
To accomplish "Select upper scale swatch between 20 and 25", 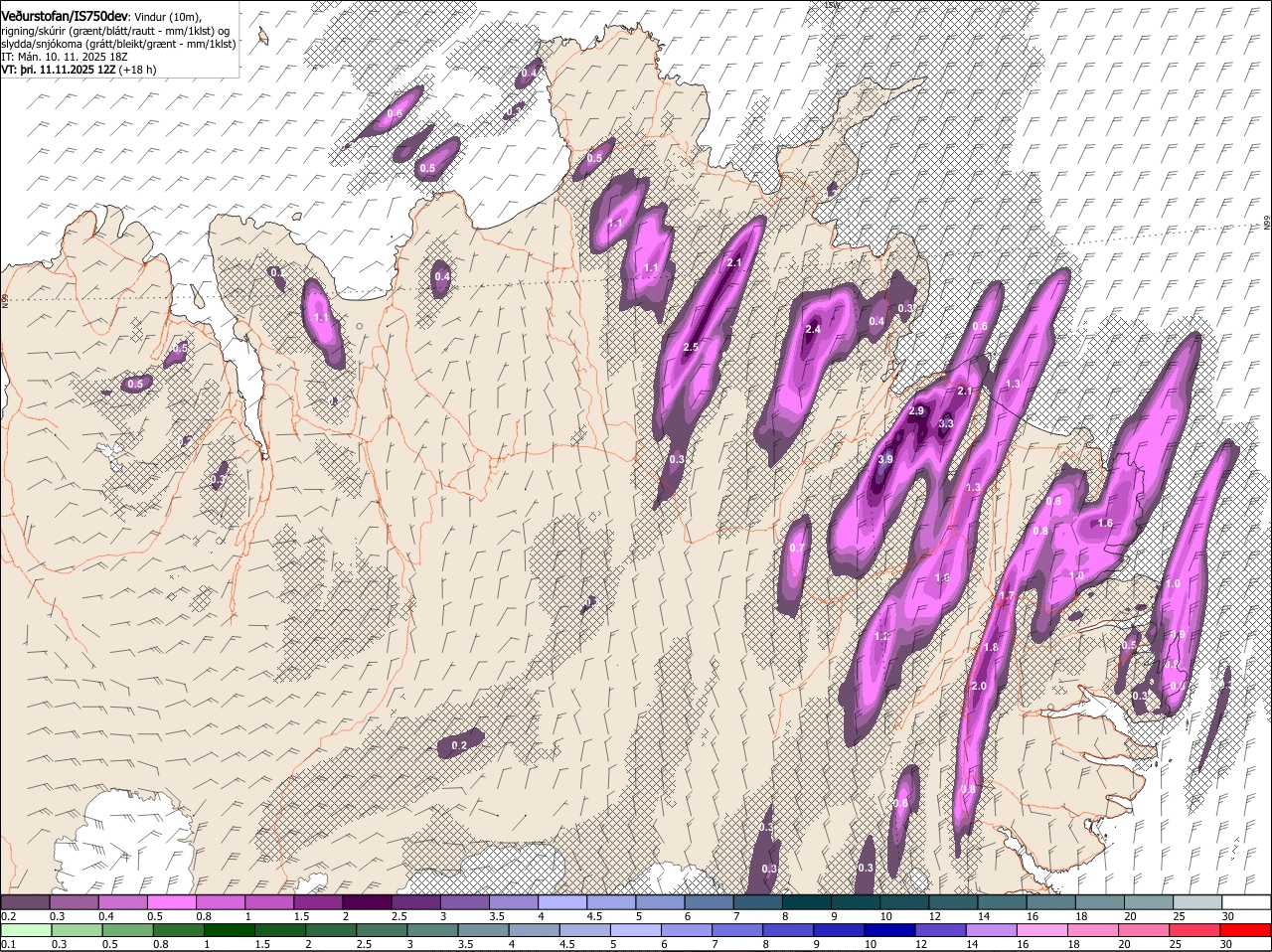I will pyautogui.click(x=1149, y=902).
